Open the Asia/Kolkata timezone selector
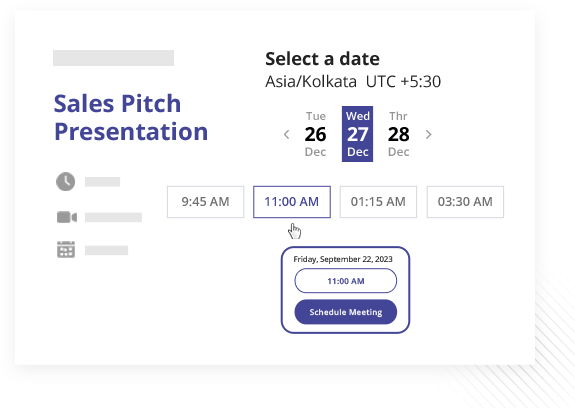This screenshot has width=575, height=408. [353, 81]
